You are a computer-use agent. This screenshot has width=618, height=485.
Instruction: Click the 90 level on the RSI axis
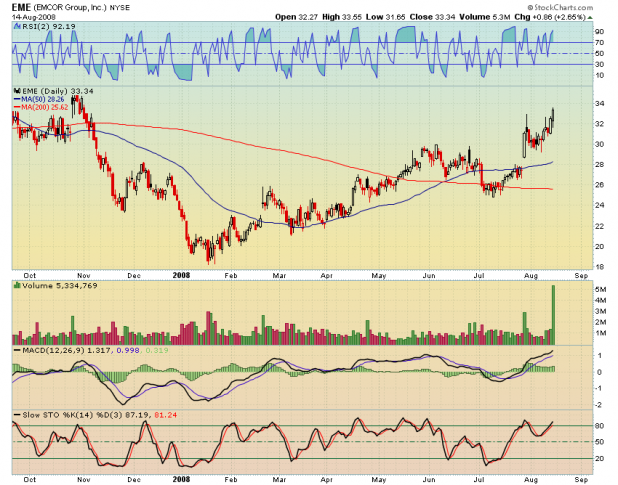point(599,32)
